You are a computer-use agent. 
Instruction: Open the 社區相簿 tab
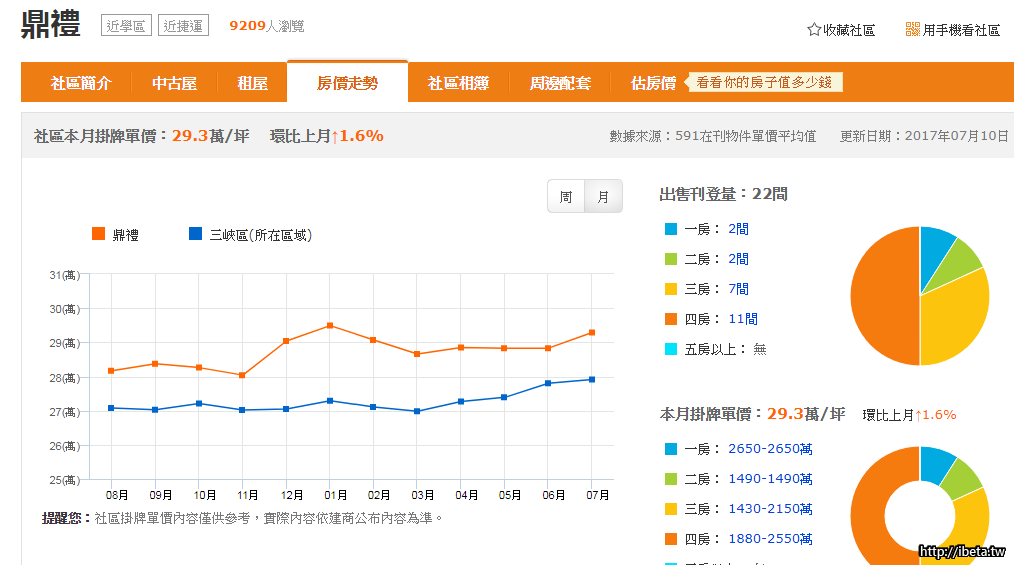[x=458, y=83]
